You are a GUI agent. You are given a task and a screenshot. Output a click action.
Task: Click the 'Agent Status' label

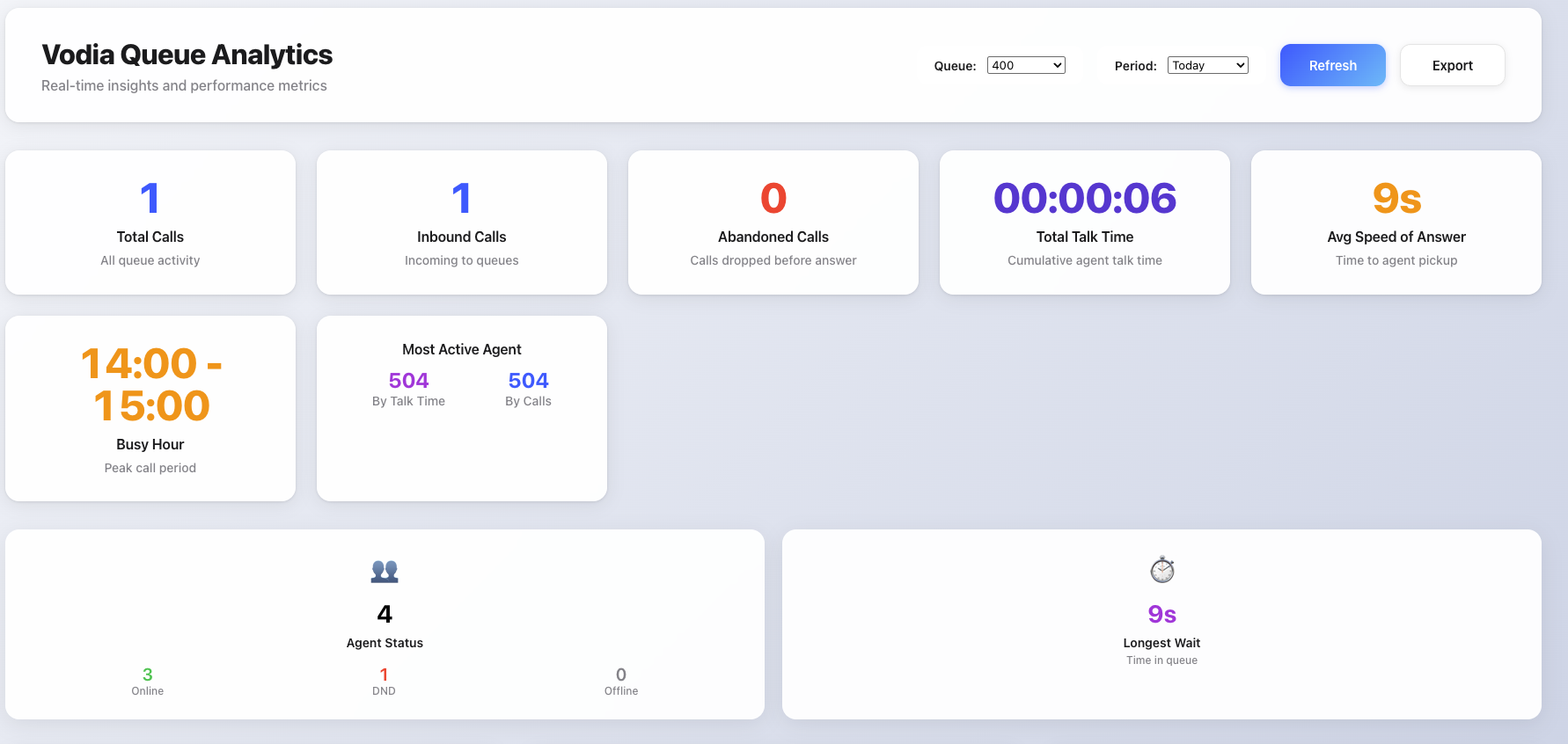coord(385,643)
